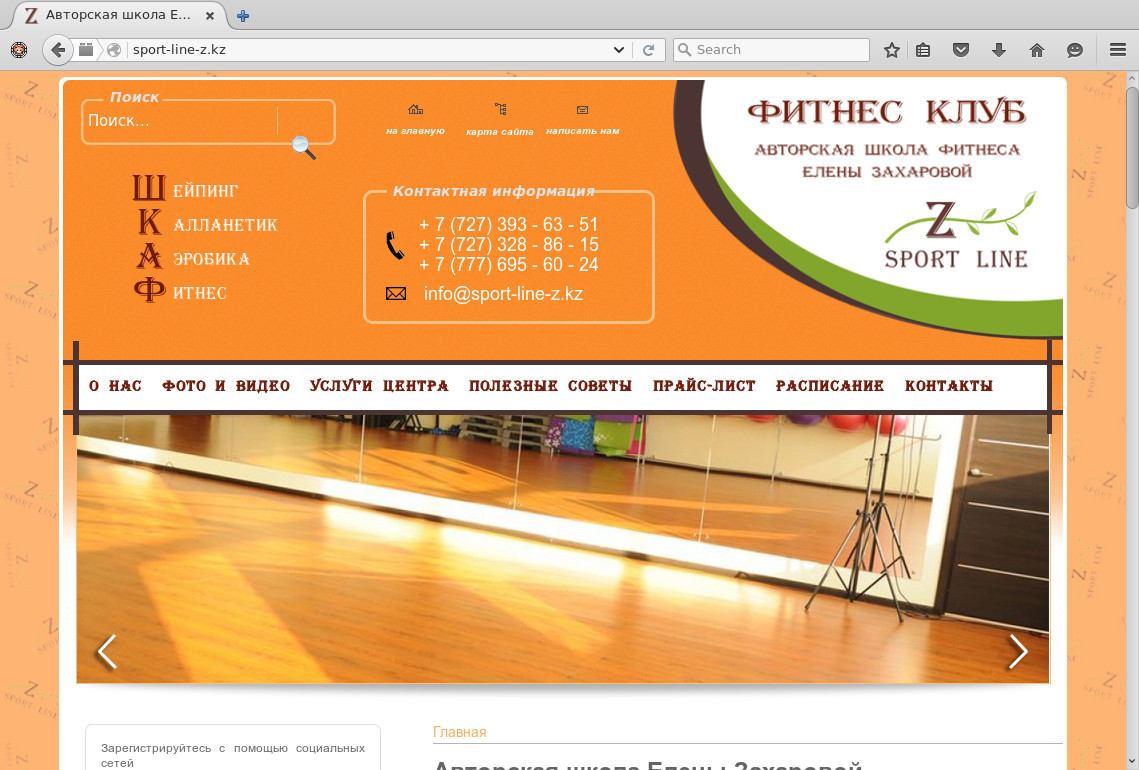Viewport: 1139px width, 770px height.
Task: Open the Downloads arrow icon
Action: point(999,49)
